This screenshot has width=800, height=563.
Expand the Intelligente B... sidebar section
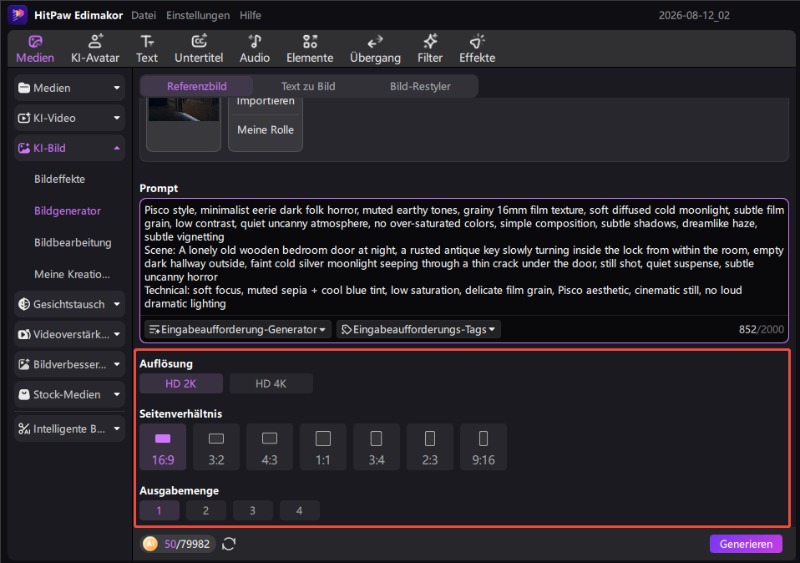[x=69, y=429]
